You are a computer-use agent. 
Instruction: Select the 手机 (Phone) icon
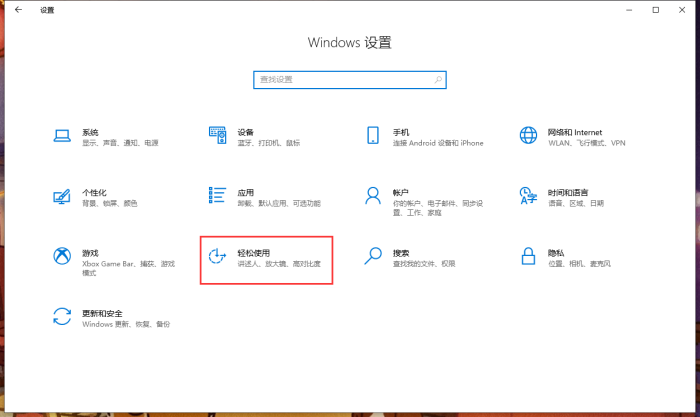[x=373, y=136]
